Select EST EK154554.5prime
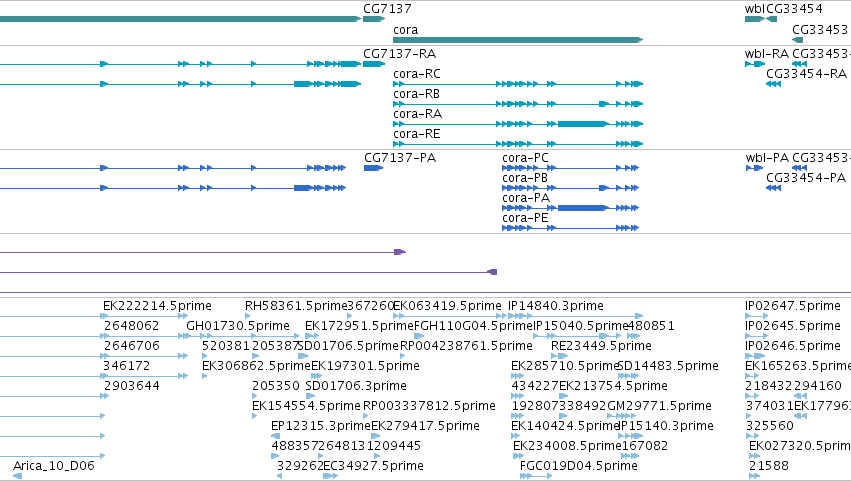The height and width of the screenshot is (481, 851). pos(306,407)
